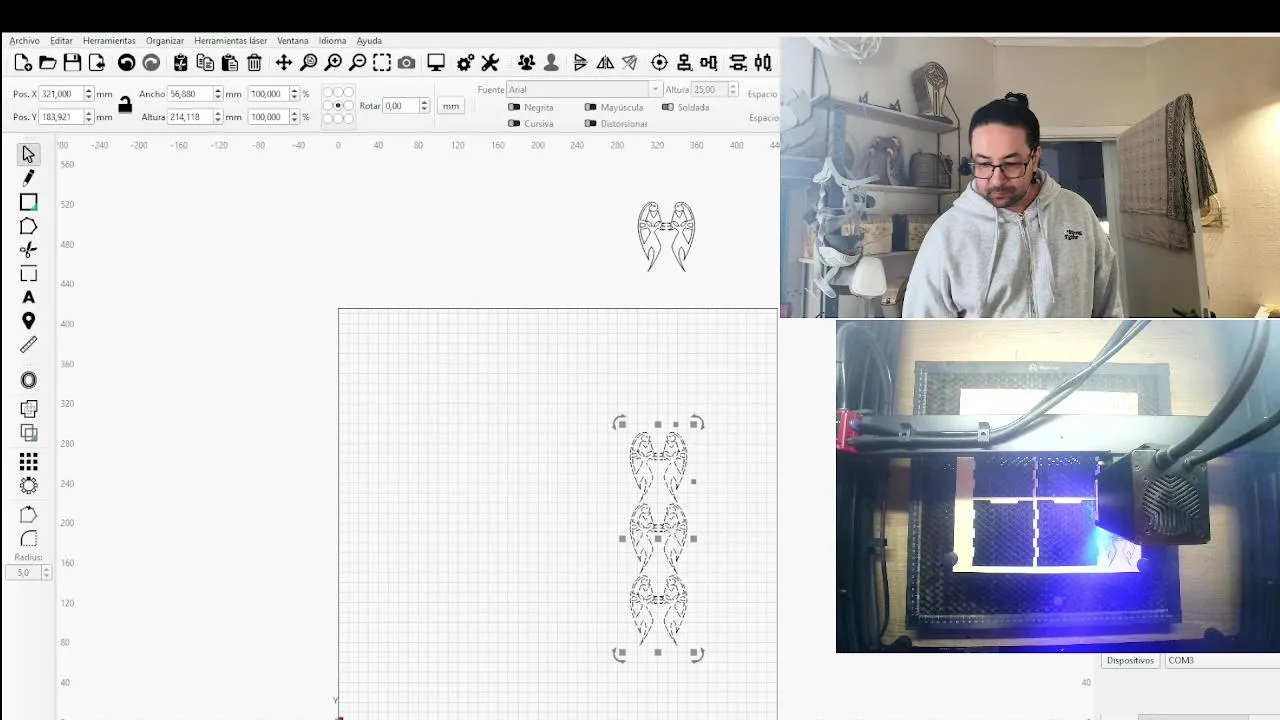
Task: Open the Herramientas menu
Action: point(109,41)
